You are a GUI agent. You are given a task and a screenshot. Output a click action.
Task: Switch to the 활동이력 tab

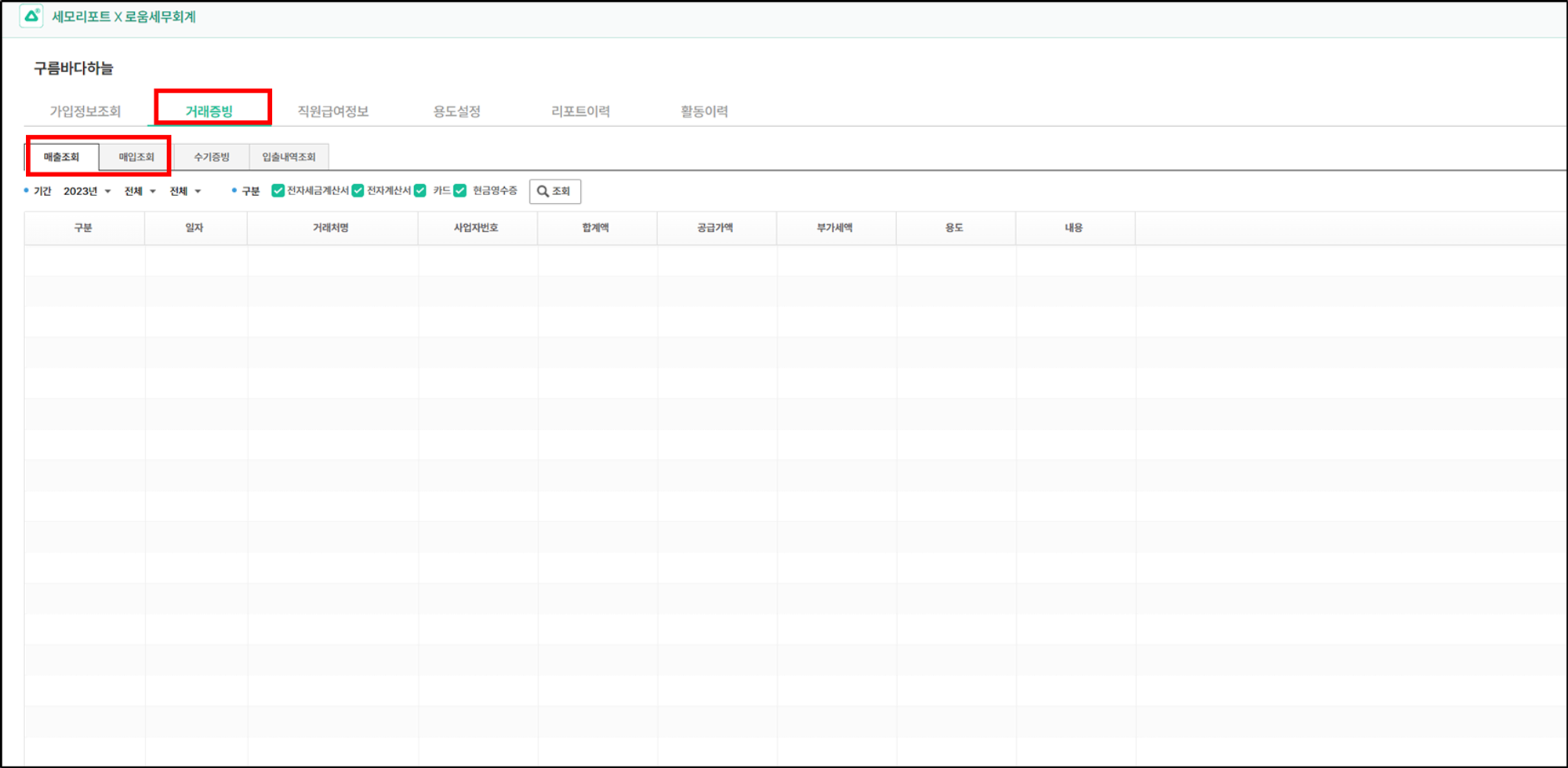pos(704,111)
